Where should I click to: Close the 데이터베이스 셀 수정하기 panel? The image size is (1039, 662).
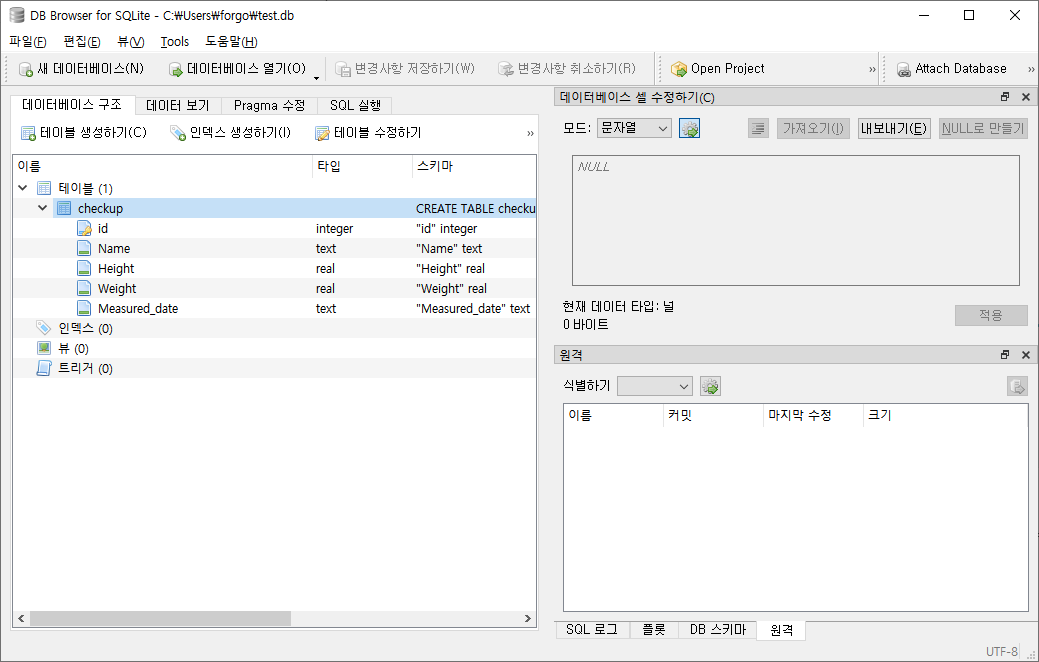click(1026, 97)
